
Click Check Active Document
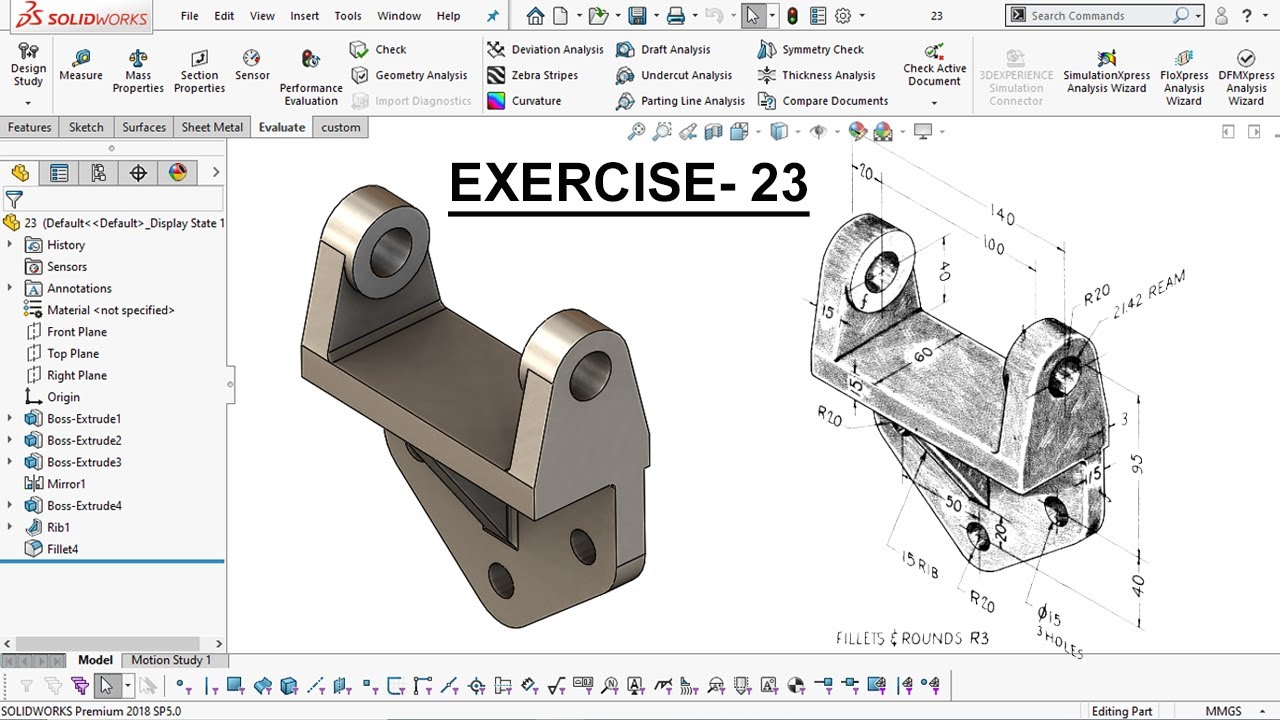pyautogui.click(x=935, y=66)
